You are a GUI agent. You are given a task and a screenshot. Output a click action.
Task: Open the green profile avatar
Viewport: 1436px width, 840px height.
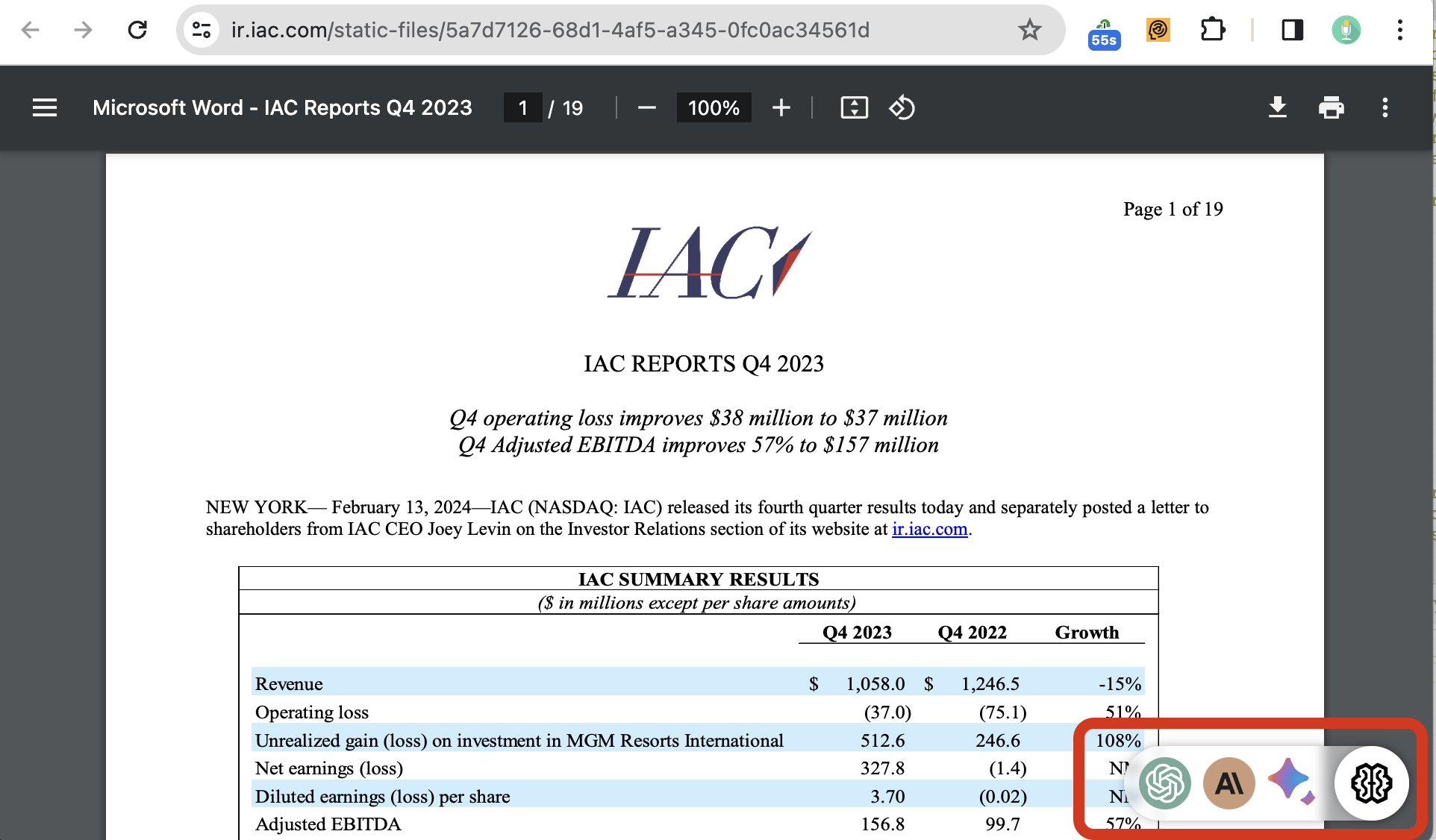(1346, 30)
